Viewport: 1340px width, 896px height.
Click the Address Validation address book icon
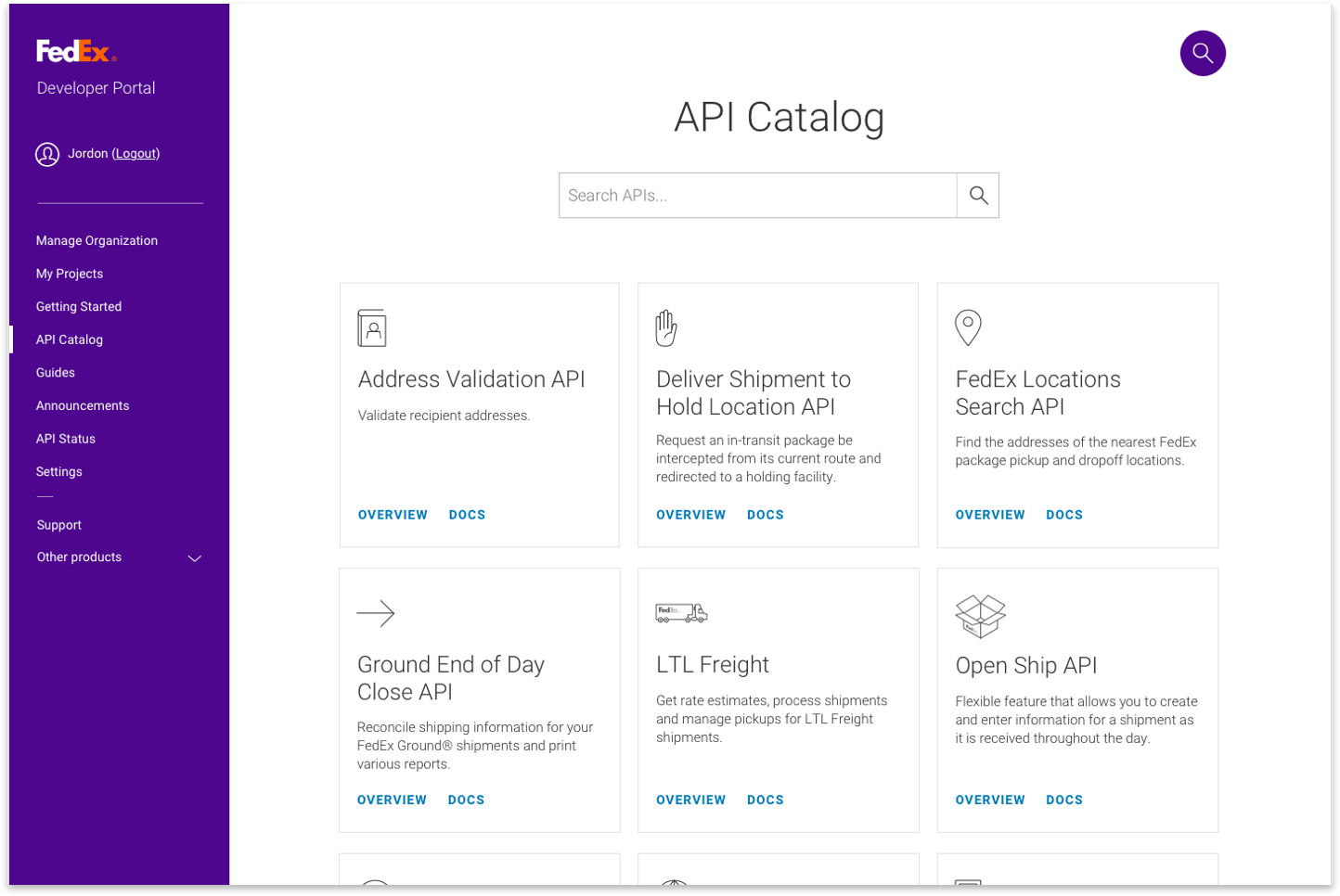tap(372, 328)
